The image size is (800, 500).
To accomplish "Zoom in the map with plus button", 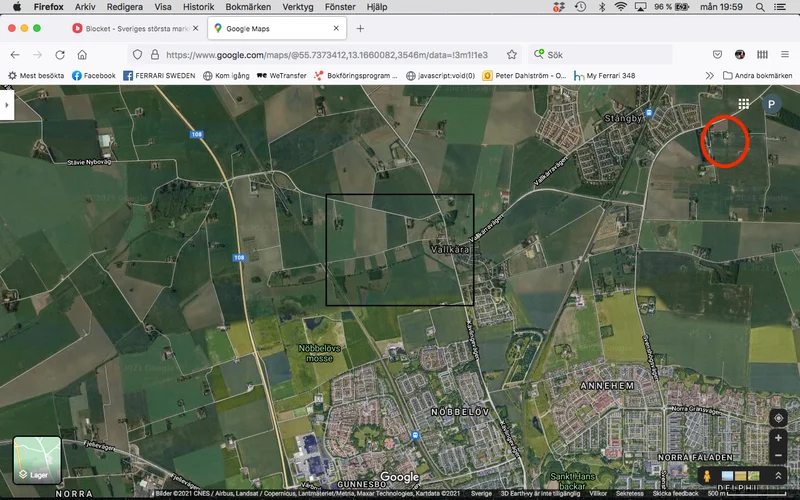I will [778, 438].
